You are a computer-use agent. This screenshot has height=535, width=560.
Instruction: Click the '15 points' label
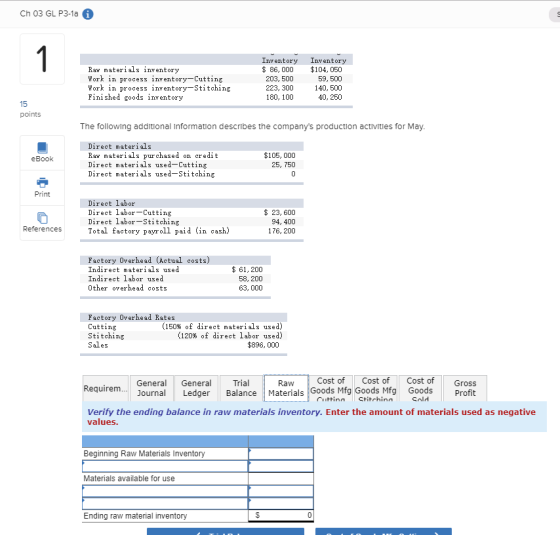click(x=30, y=109)
